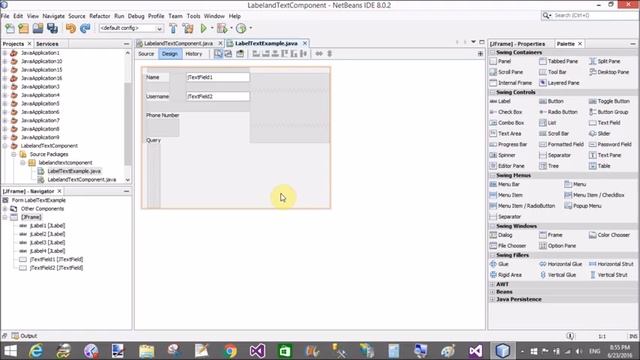Open the default config dropdown
This screenshot has width=640, height=360.
[159, 28]
